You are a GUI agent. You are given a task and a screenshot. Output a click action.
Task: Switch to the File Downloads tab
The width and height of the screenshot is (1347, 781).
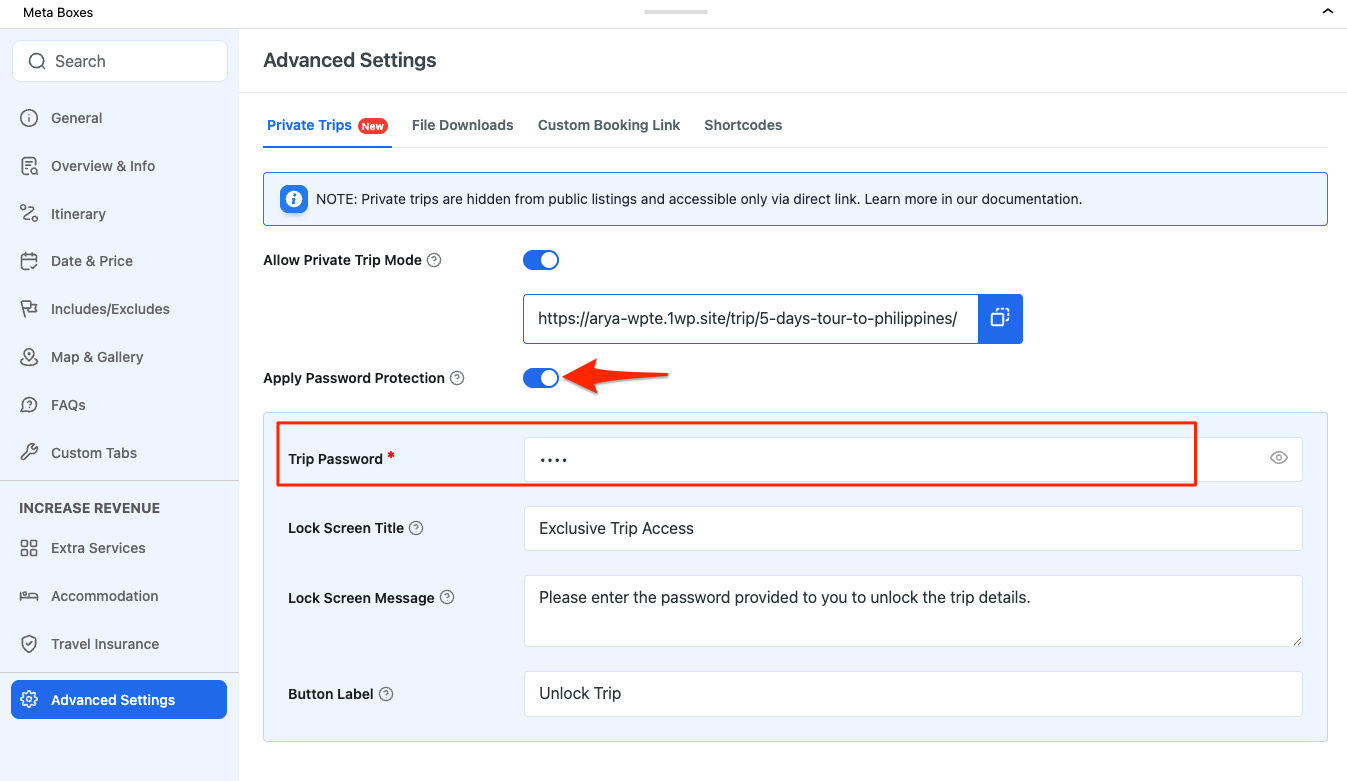[462, 125]
